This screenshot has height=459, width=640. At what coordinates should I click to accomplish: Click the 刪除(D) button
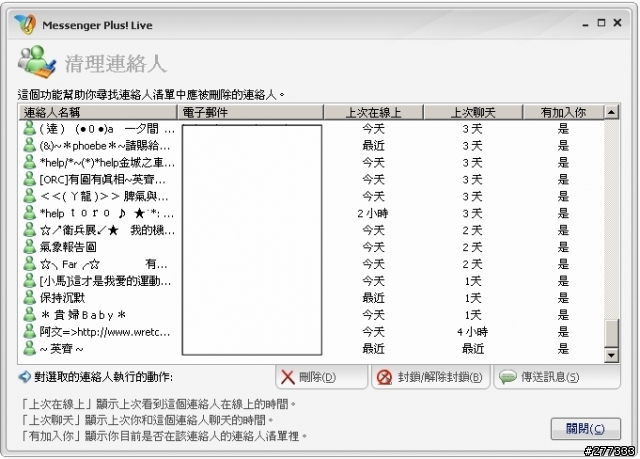(x=321, y=377)
